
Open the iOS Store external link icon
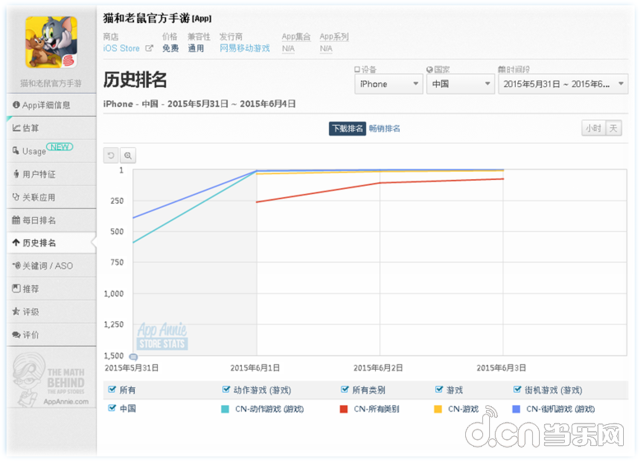click(x=149, y=48)
